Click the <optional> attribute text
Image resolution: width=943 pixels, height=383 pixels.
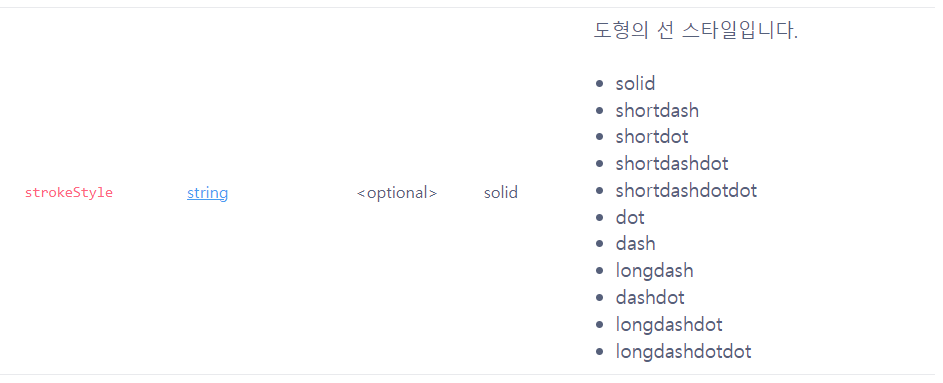pyautogui.click(x=397, y=193)
